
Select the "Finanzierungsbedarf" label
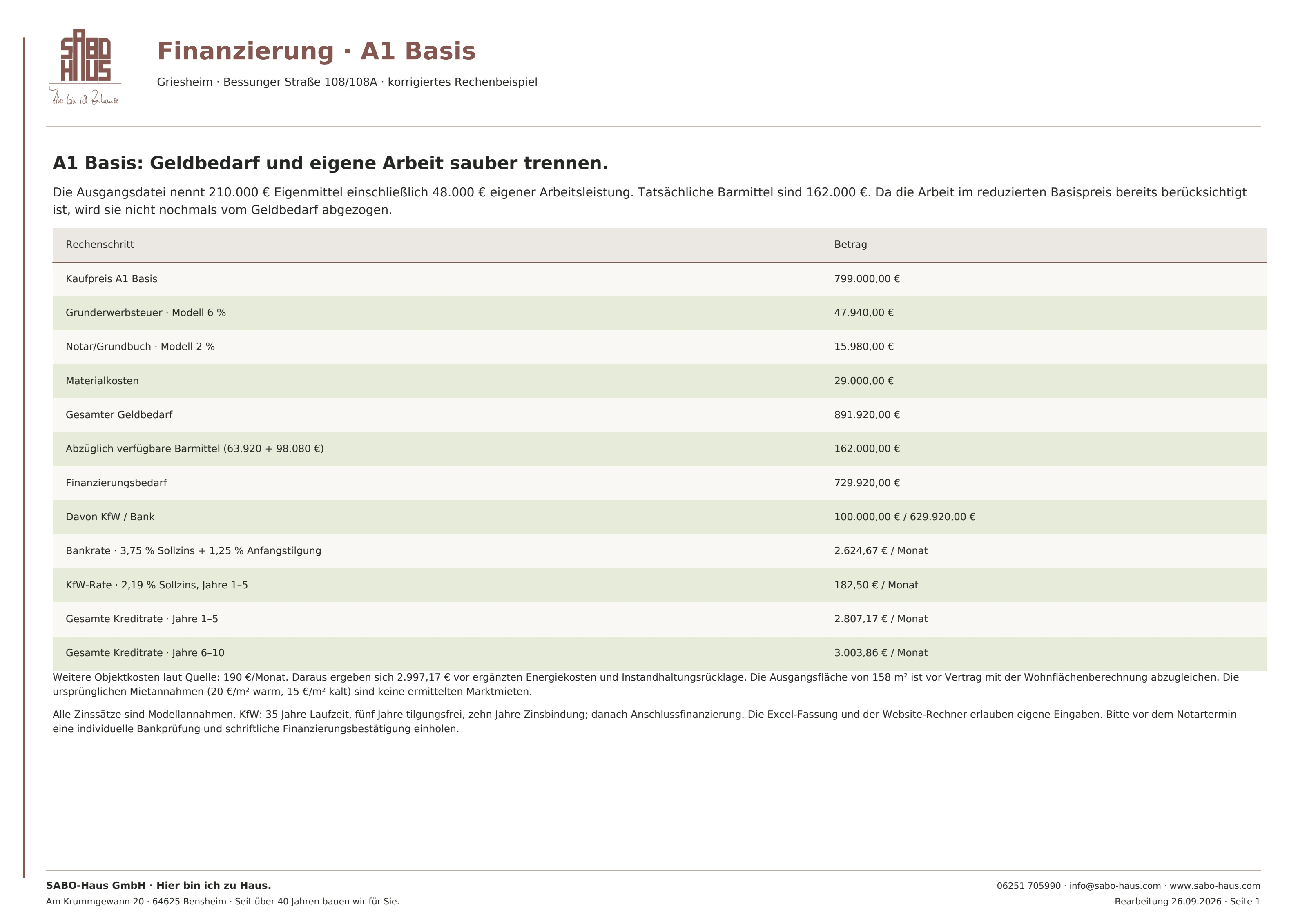117,483
